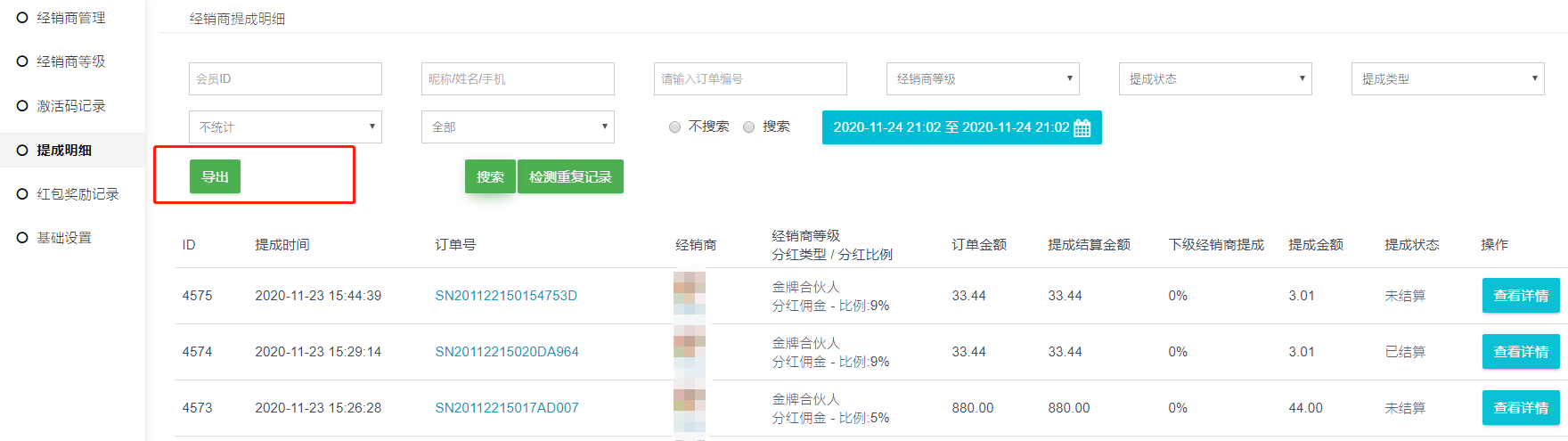Click 查看详情 for record 4574
The height and width of the screenshot is (441, 1568).
[x=1521, y=352]
